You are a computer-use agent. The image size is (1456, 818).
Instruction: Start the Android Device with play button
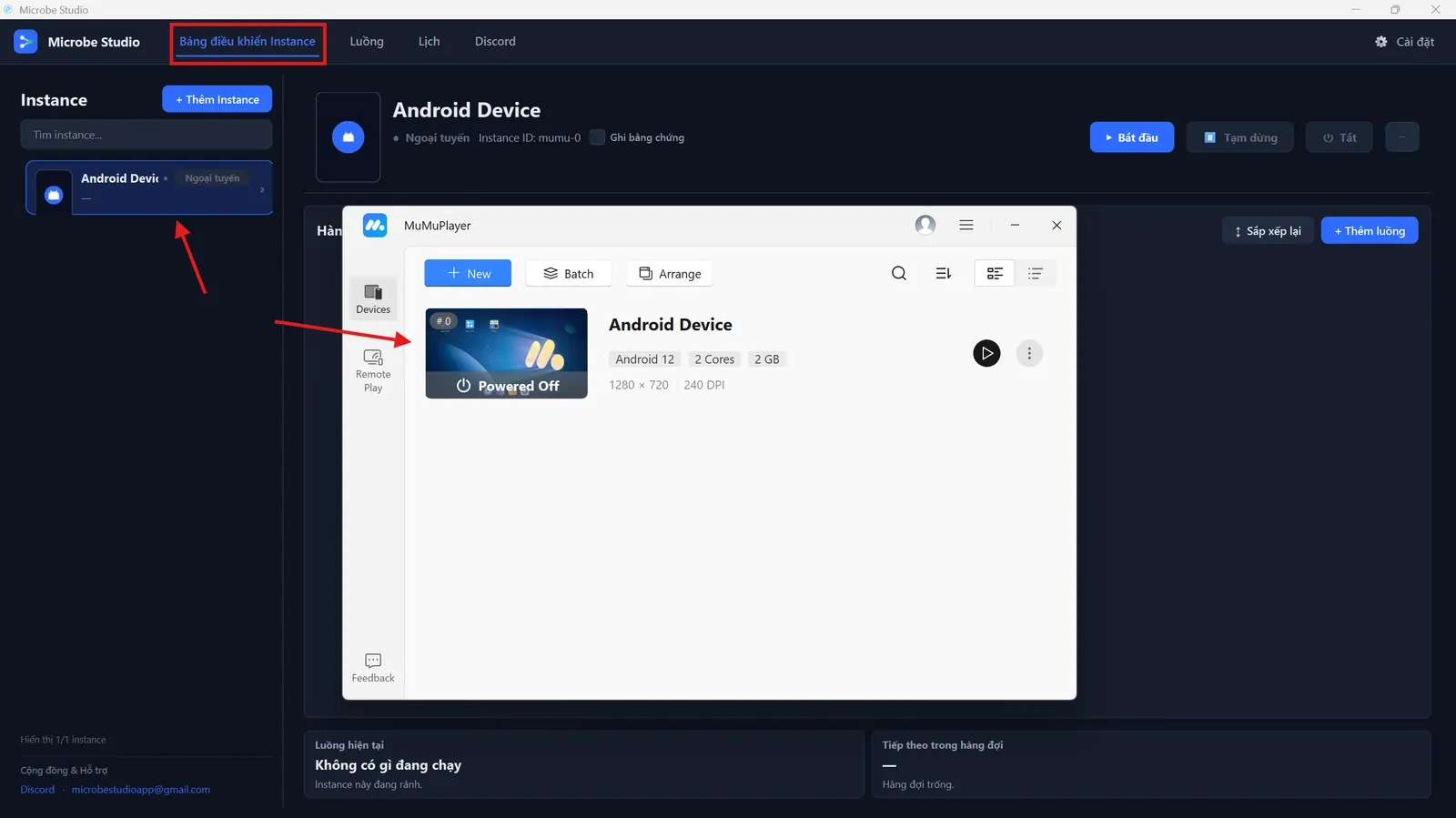(x=986, y=353)
